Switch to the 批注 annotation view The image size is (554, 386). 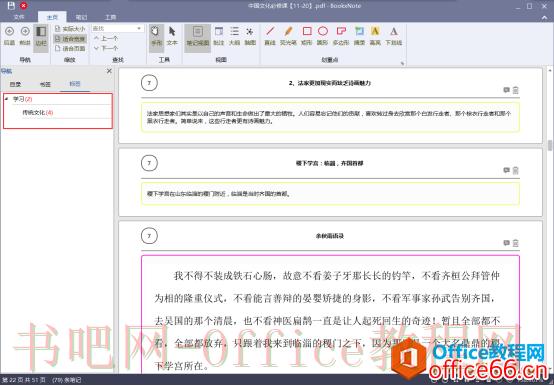point(219,36)
